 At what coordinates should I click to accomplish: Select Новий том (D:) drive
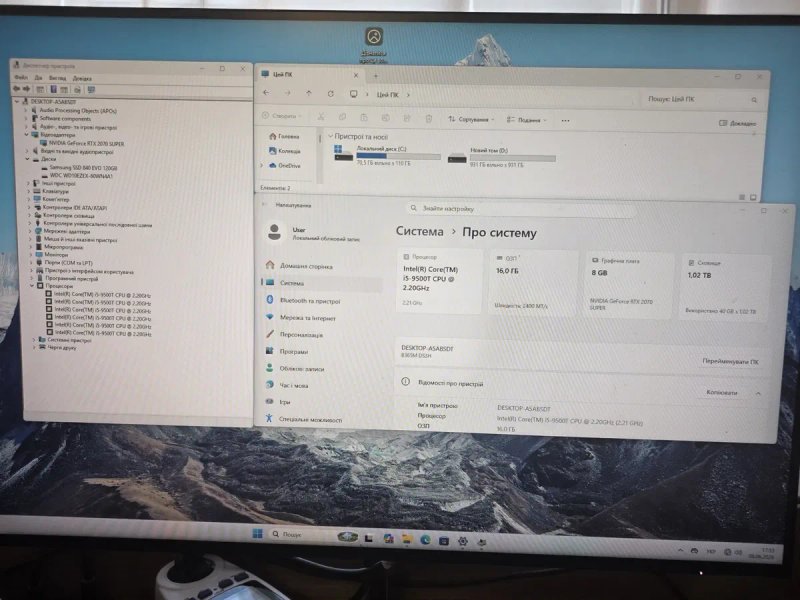coord(502,158)
